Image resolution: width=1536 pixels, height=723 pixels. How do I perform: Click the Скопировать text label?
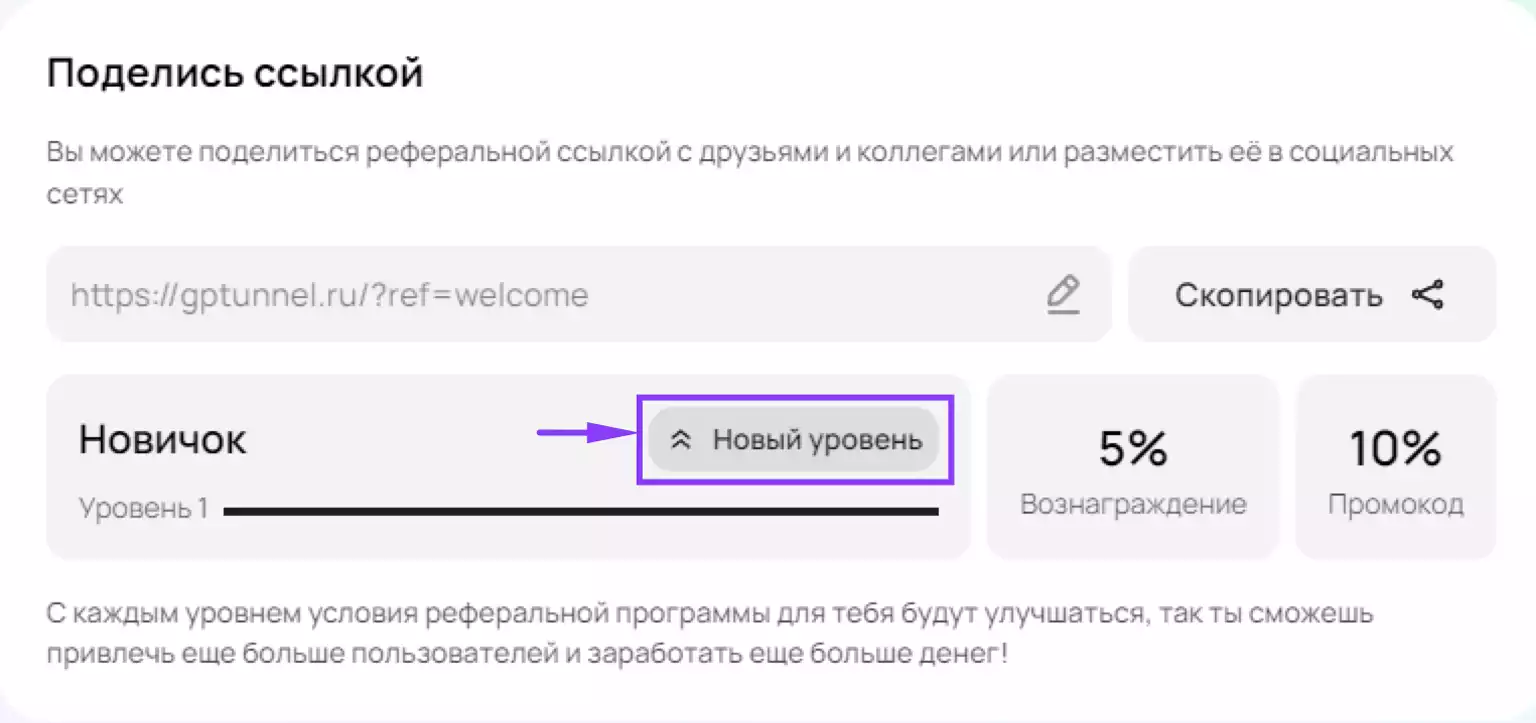1279,296
